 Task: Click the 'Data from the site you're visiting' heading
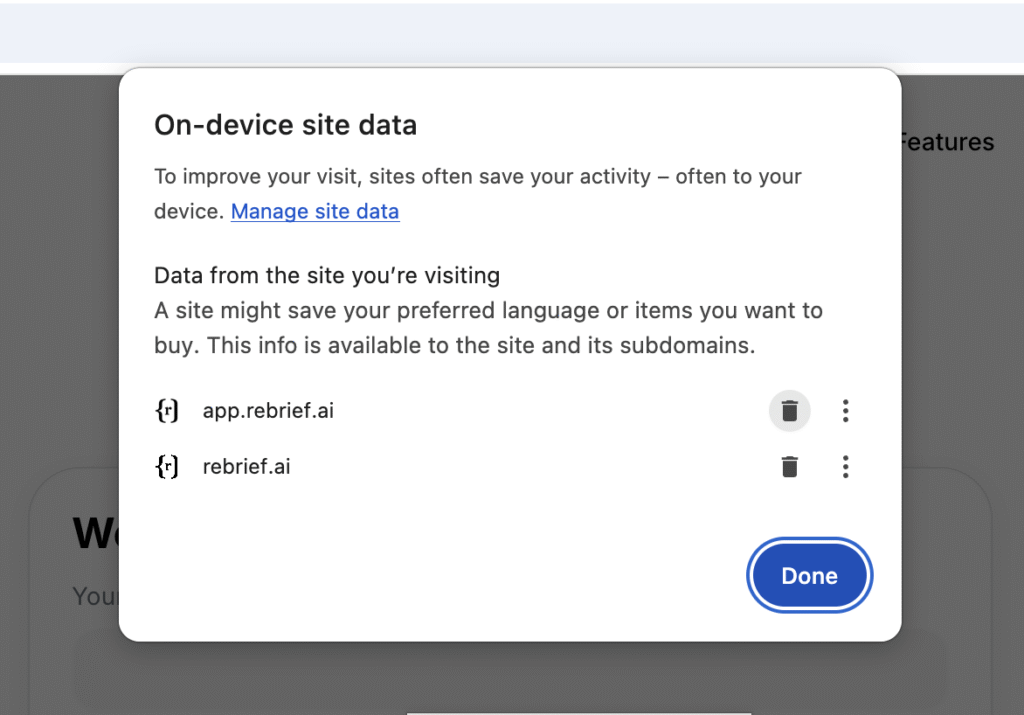327,275
